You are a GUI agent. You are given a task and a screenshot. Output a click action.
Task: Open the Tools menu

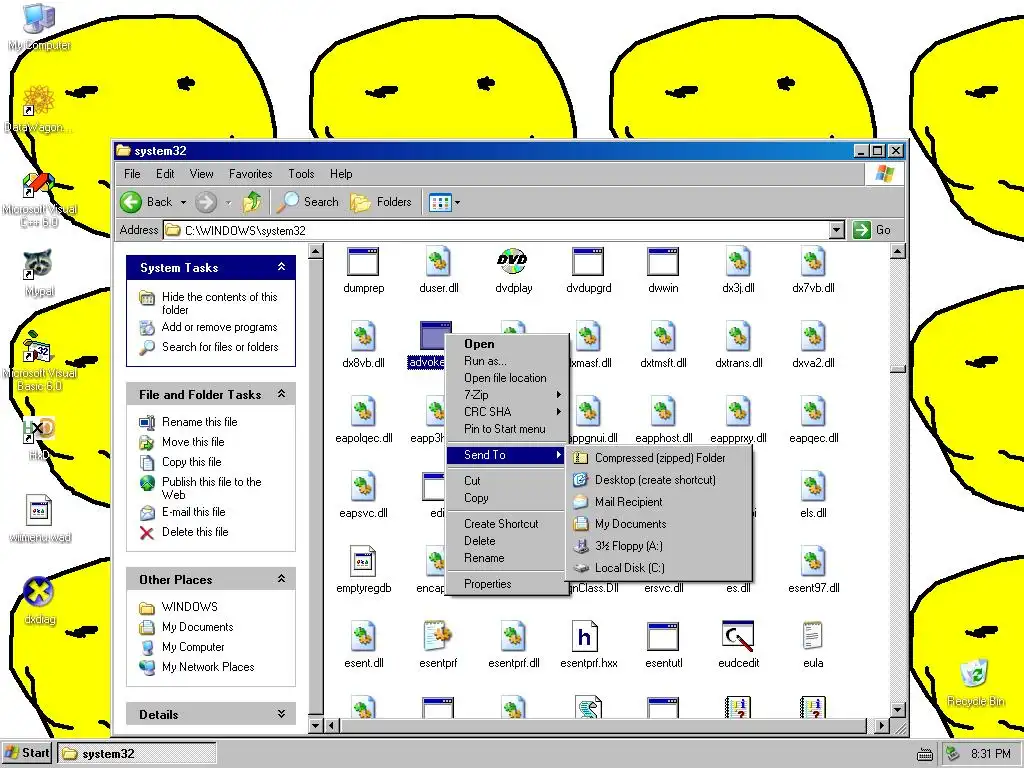pyautogui.click(x=301, y=174)
